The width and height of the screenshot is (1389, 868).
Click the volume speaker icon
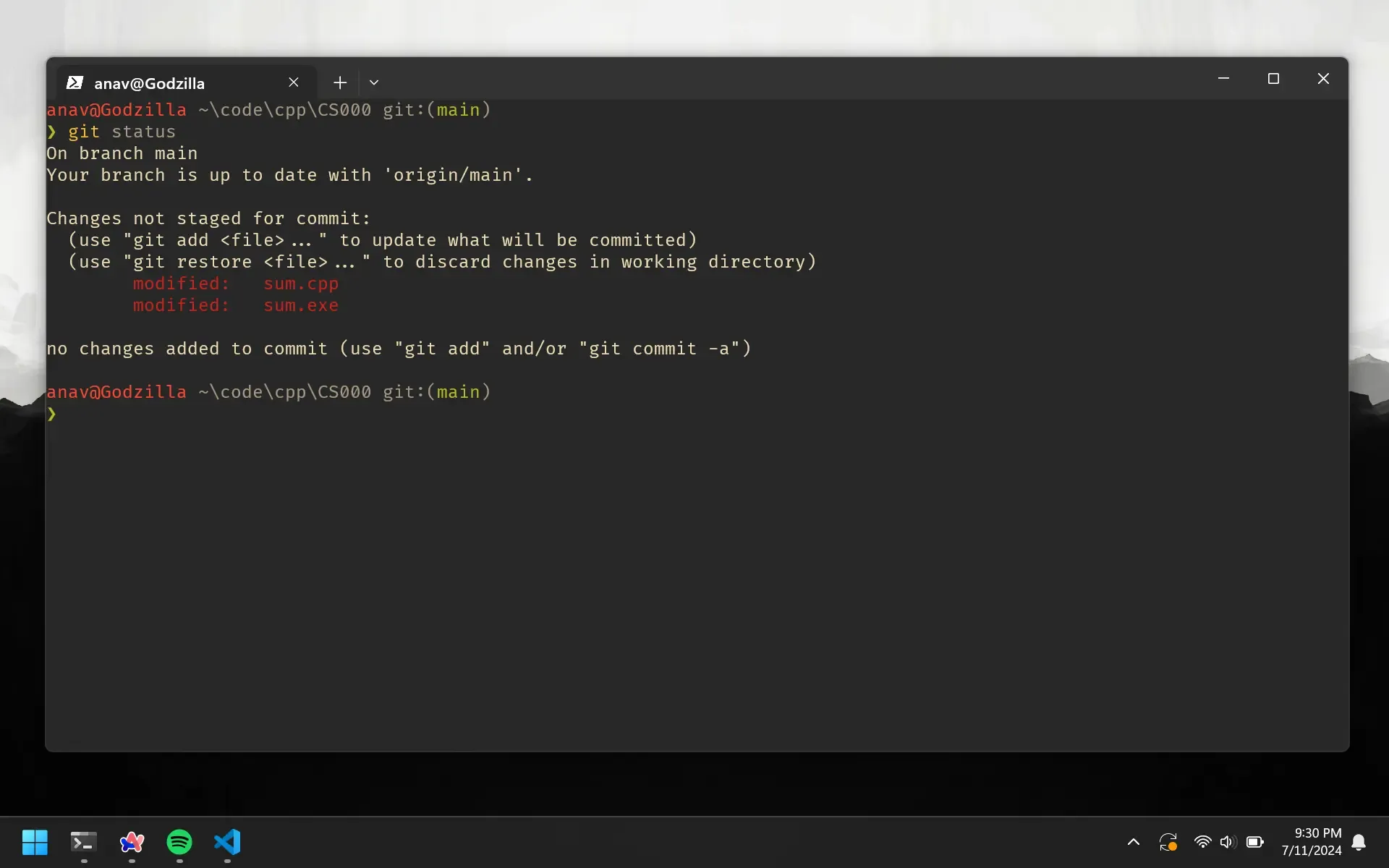pyautogui.click(x=1228, y=842)
